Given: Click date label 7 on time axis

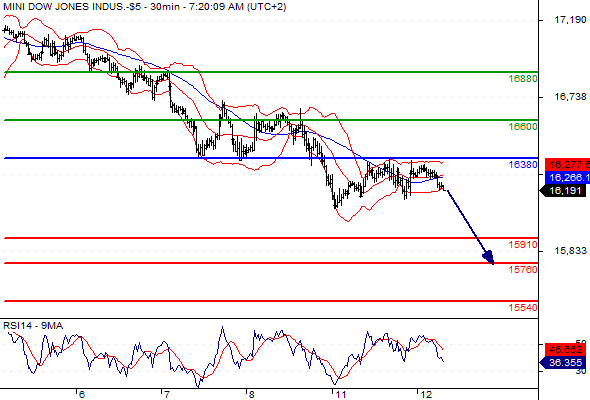Looking at the screenshot, I should click(167, 394).
